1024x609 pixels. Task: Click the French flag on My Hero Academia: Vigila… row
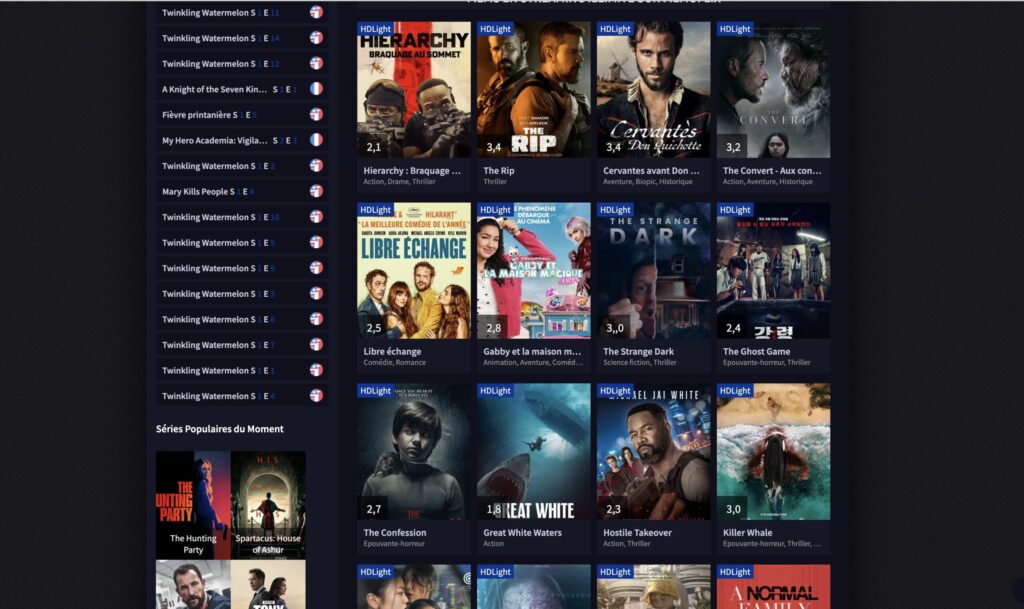316,139
